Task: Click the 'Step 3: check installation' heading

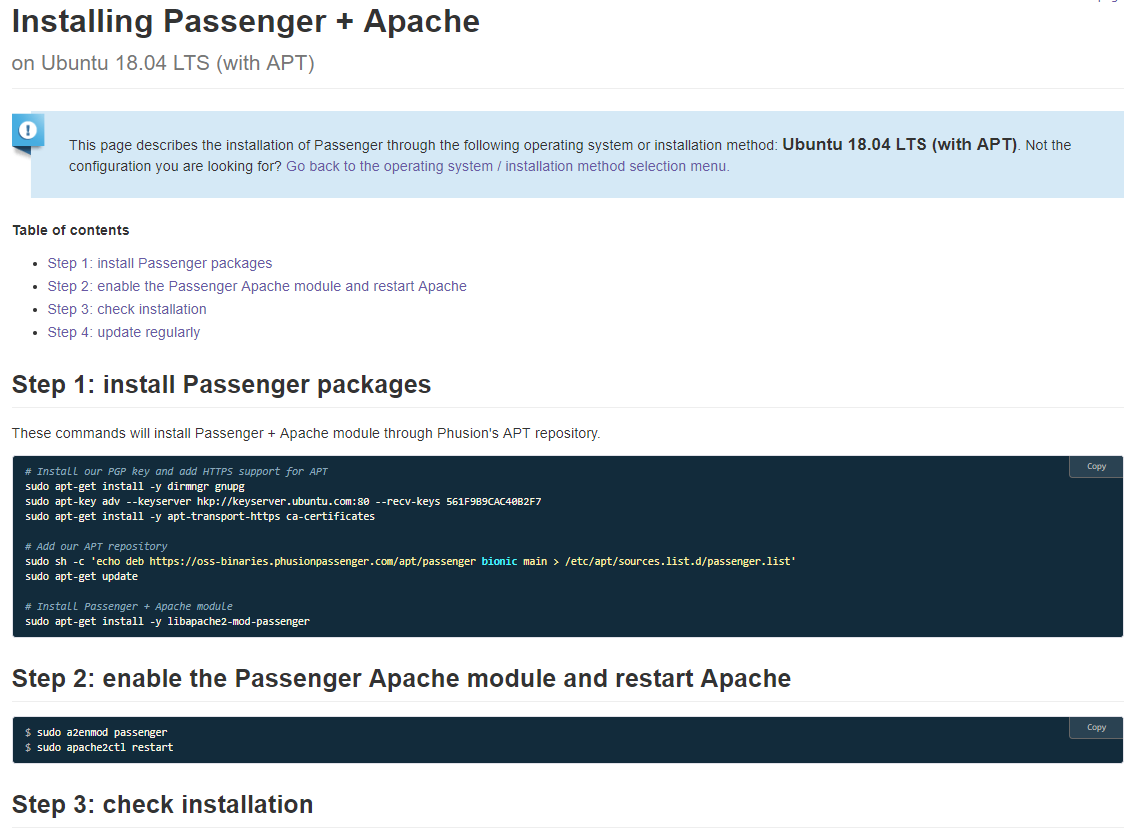Action: (163, 805)
